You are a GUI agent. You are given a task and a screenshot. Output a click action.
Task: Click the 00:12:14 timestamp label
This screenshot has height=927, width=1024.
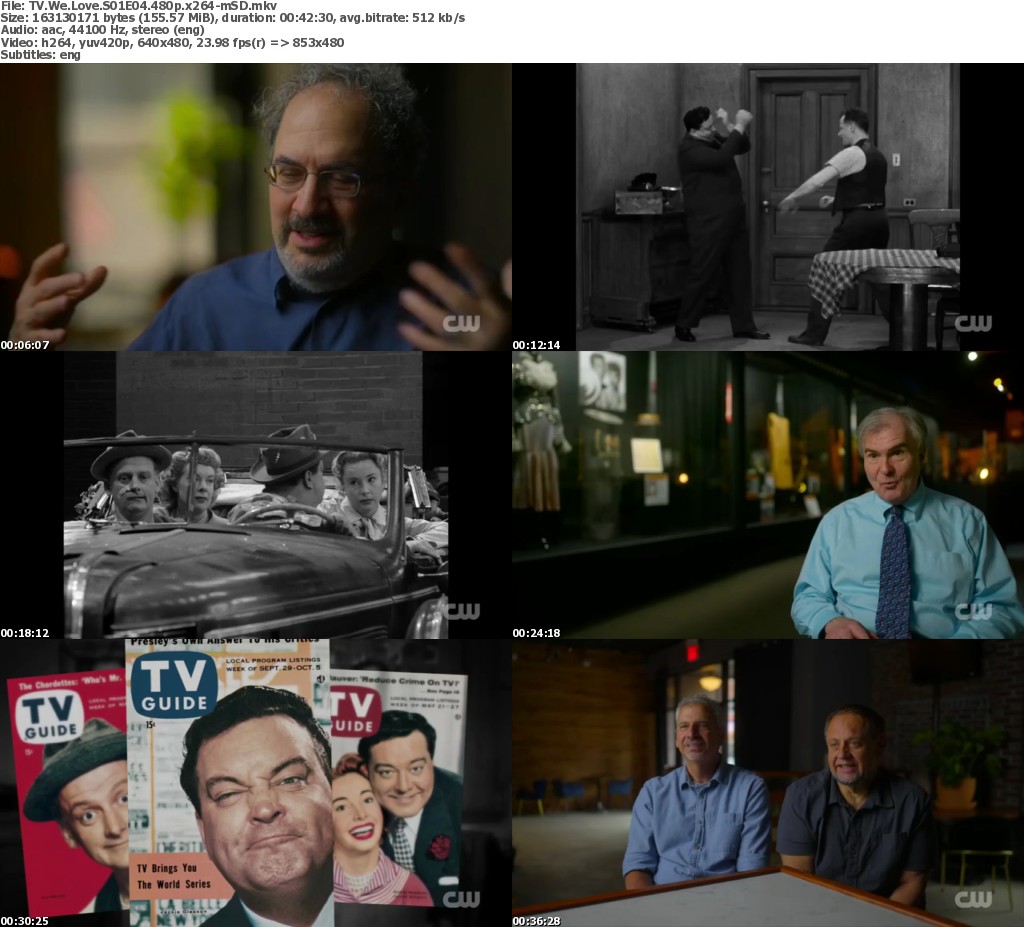click(537, 345)
